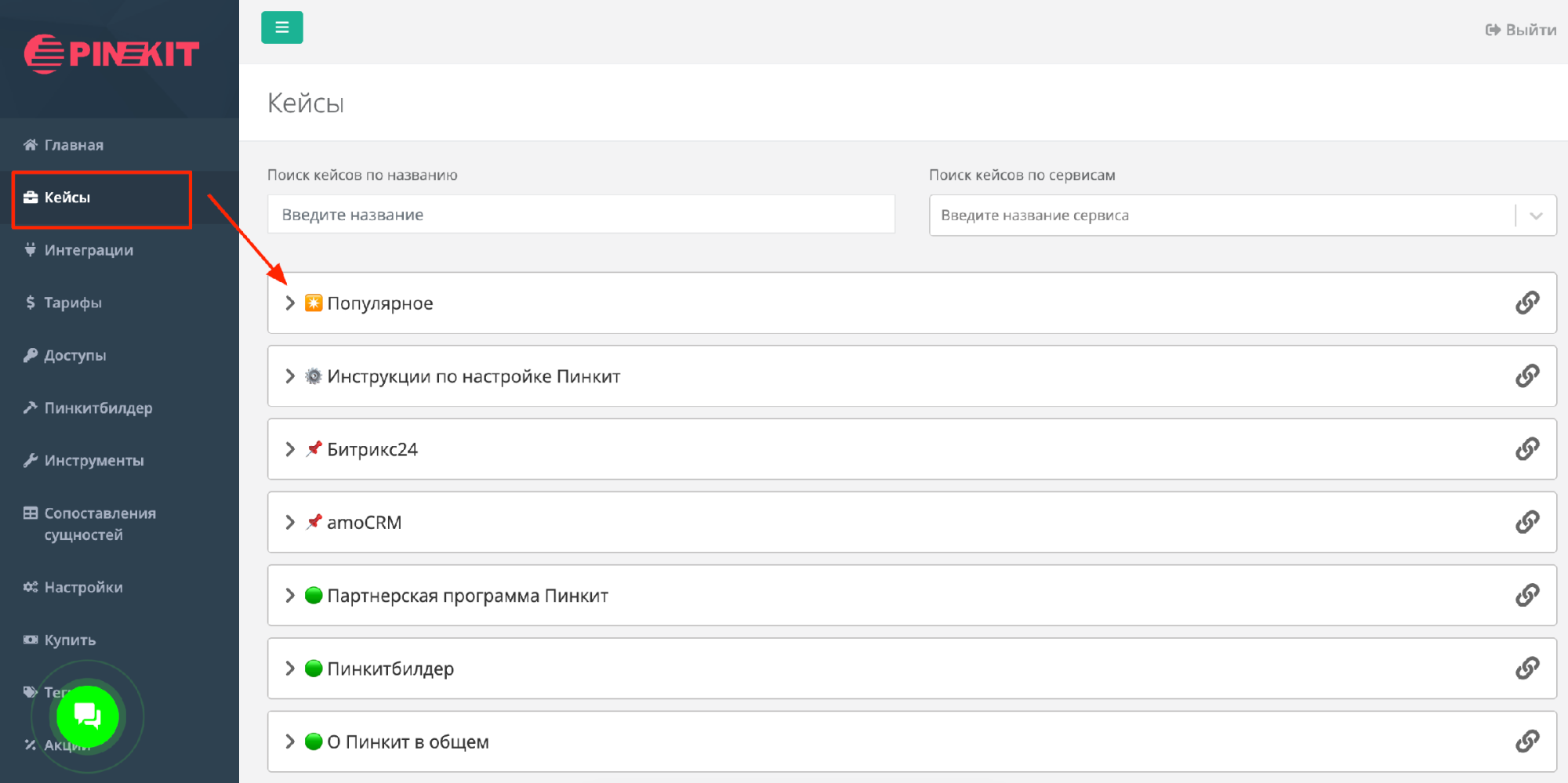This screenshot has height=783, width=1568.
Task: Open the service name search dropdown
Action: coord(1535,216)
